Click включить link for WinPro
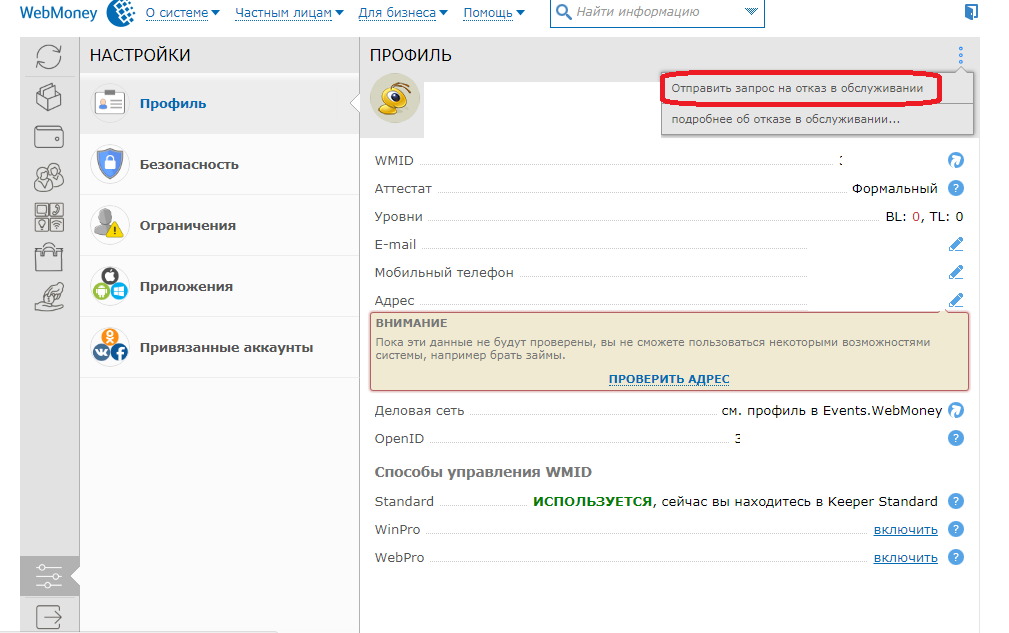This screenshot has height=633, width=1009. [905, 530]
